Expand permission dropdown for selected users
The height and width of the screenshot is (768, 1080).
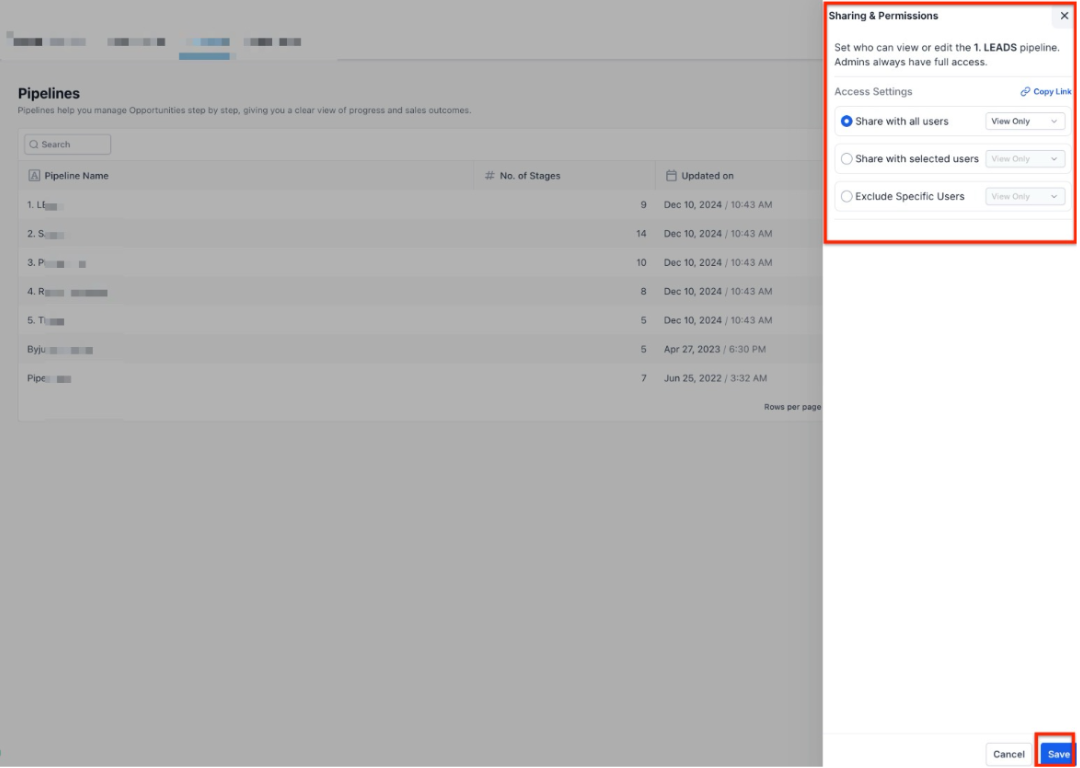1024,159
